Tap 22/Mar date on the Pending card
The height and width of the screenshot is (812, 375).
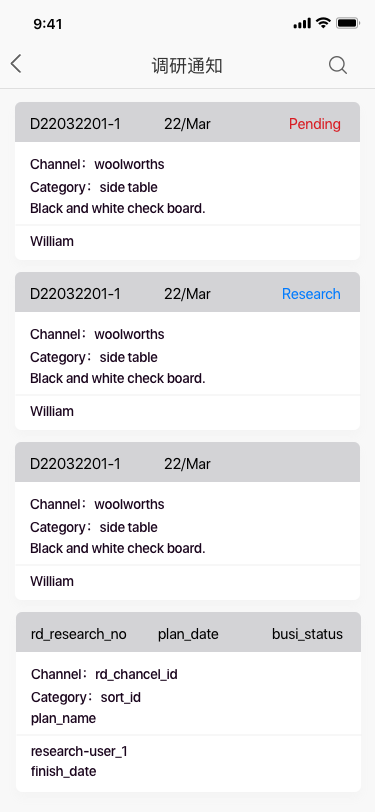188,124
